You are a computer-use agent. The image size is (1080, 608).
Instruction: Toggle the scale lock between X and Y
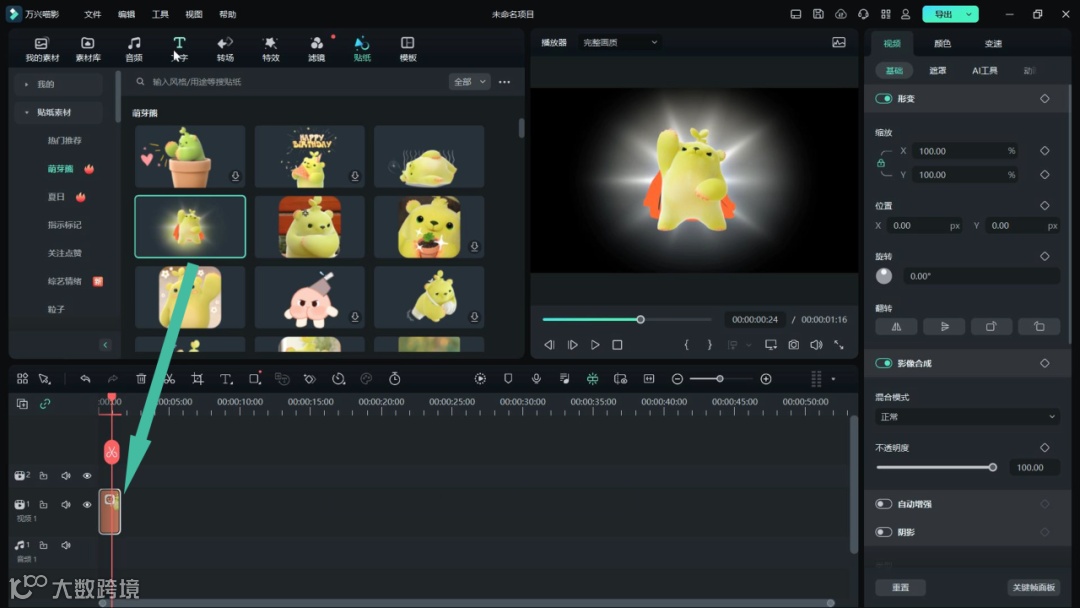[881, 163]
